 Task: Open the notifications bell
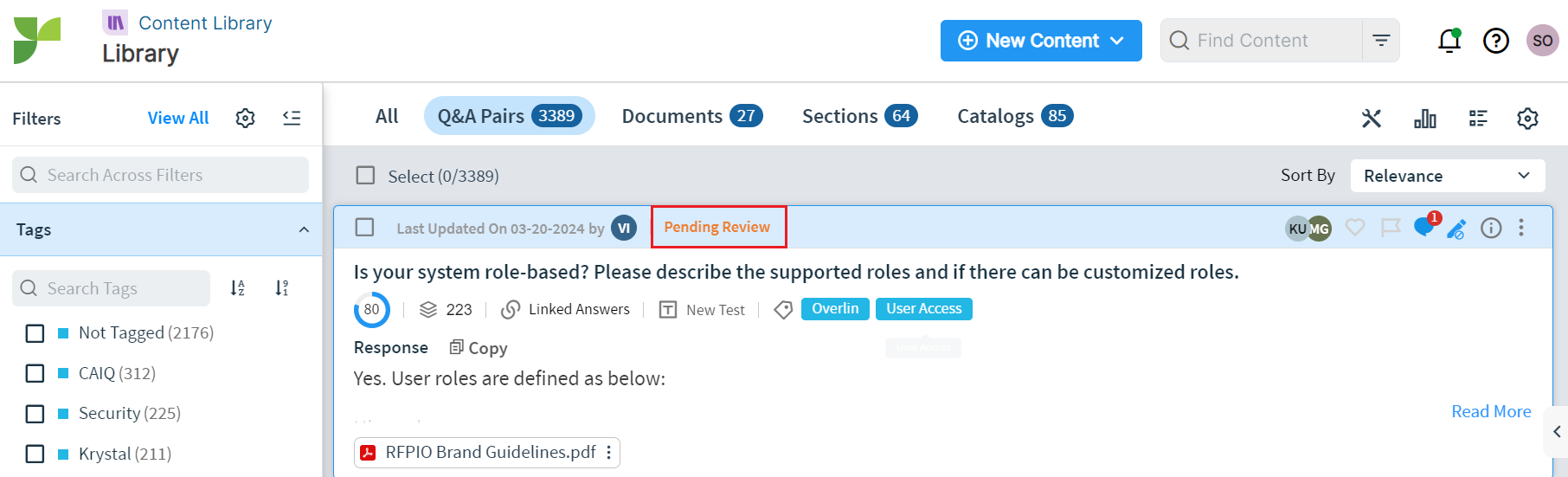tap(1449, 40)
